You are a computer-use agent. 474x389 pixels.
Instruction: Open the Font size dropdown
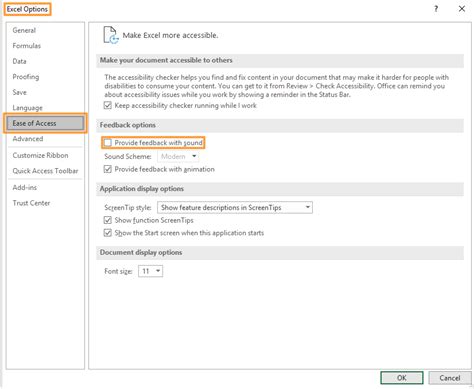coord(151,271)
